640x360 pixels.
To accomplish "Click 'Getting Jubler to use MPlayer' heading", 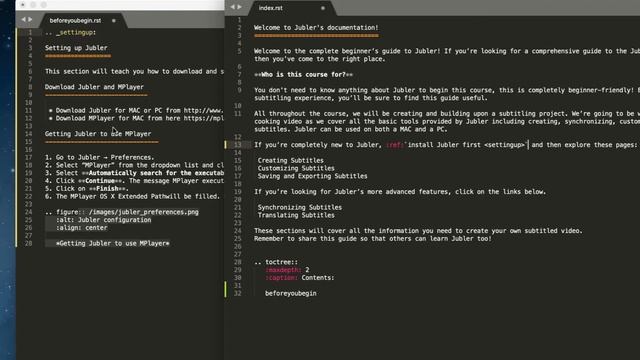I will click(x=98, y=134).
